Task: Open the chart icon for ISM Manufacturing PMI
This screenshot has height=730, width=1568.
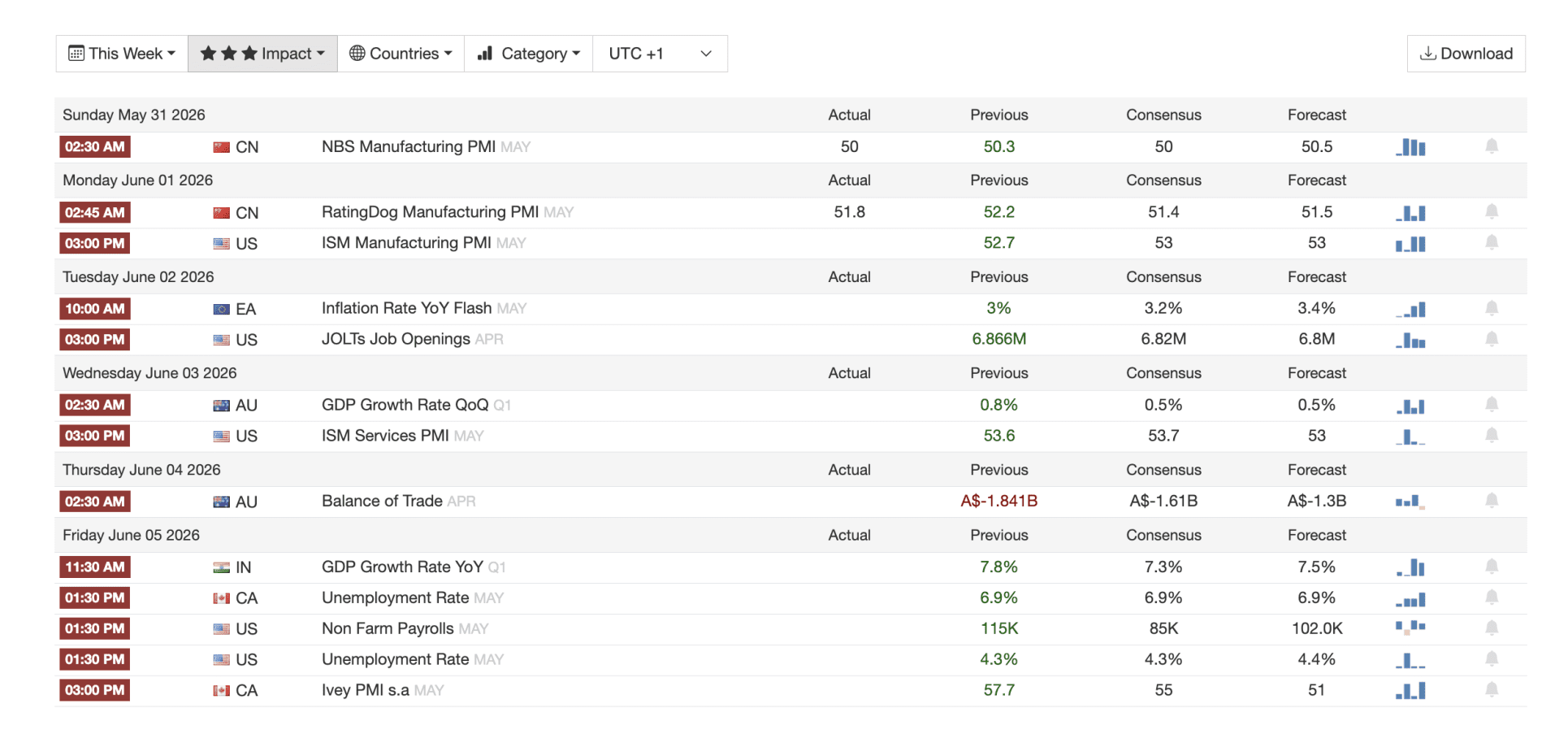Action: point(1410,243)
